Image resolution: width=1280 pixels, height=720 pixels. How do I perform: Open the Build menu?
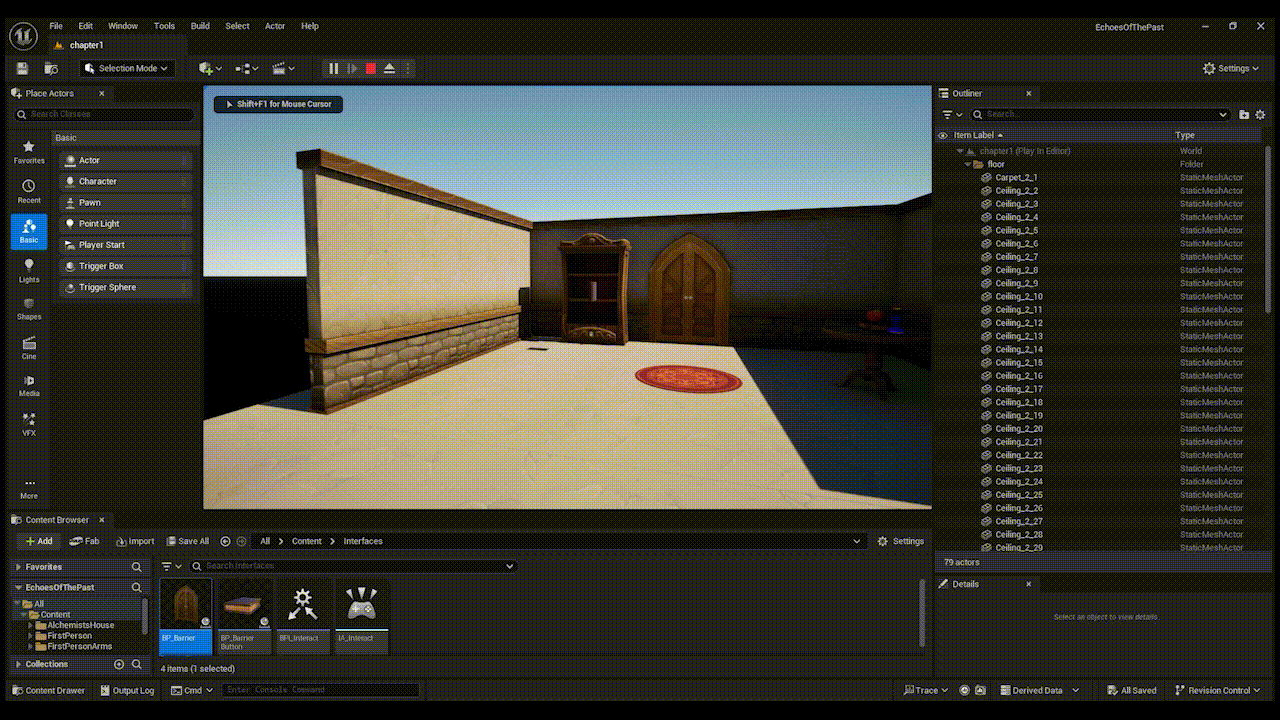pyautogui.click(x=200, y=26)
